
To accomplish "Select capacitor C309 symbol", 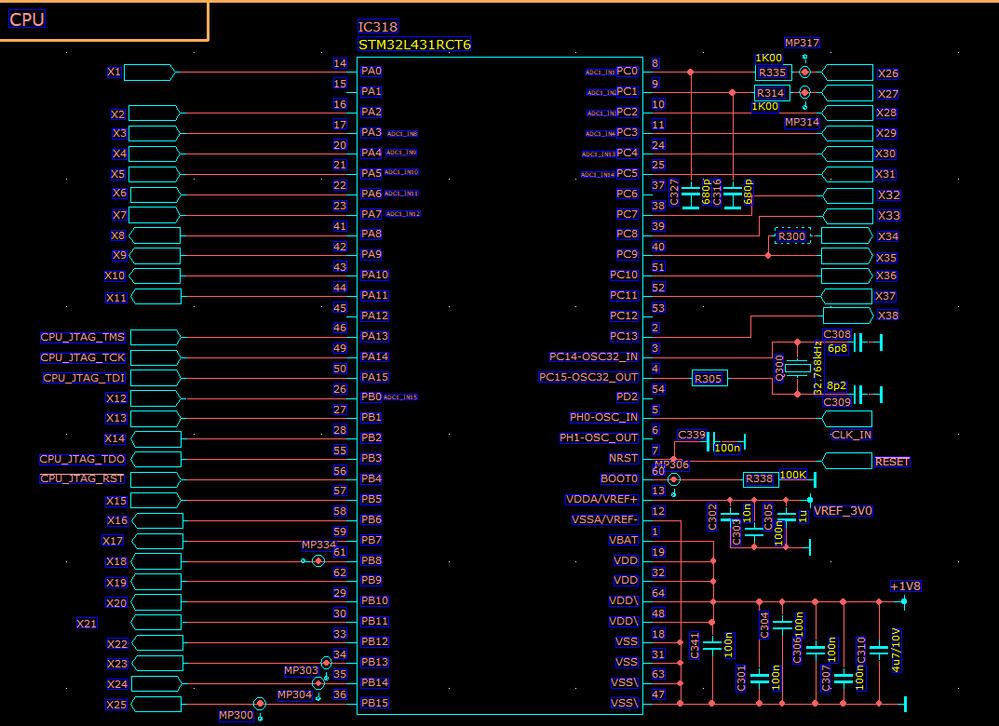I will click(x=859, y=394).
